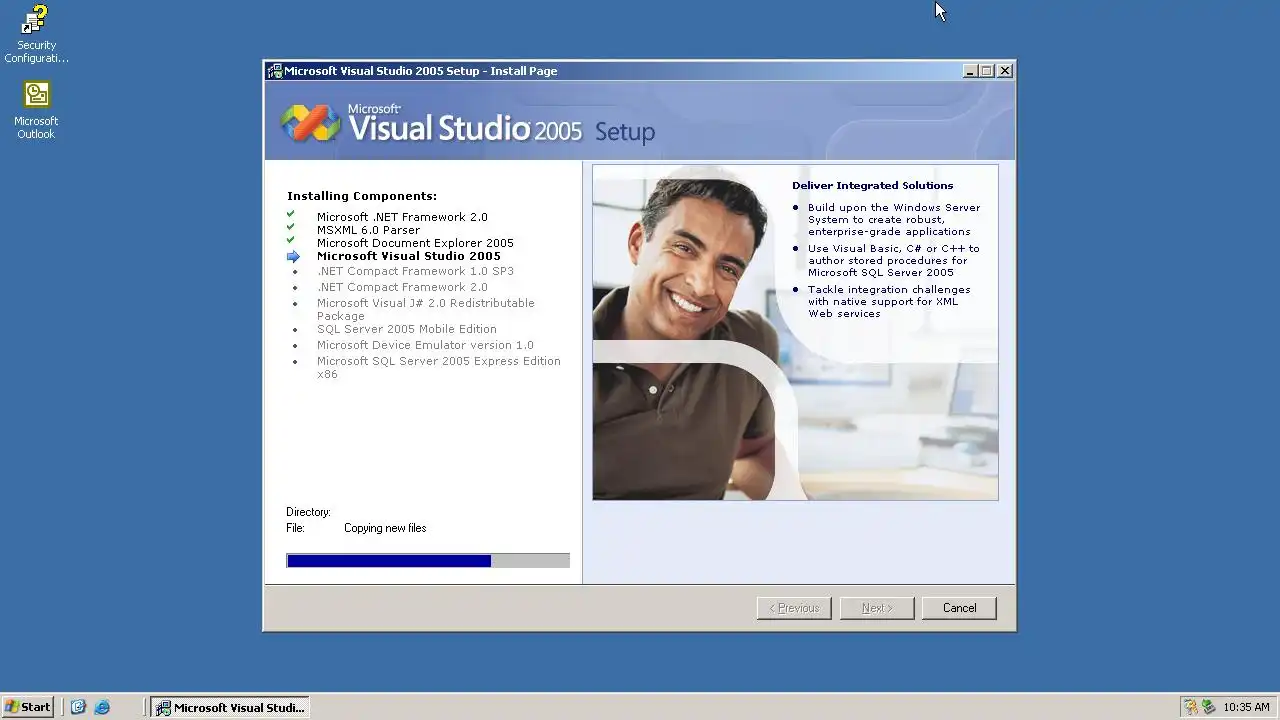Click the 'Tackle integration challenges' bullet
The height and width of the screenshot is (720, 1280).
point(889,301)
